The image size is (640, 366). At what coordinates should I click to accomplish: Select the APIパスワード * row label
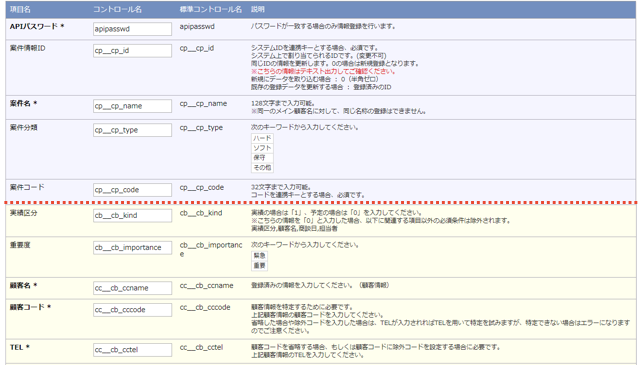[x=37, y=27]
